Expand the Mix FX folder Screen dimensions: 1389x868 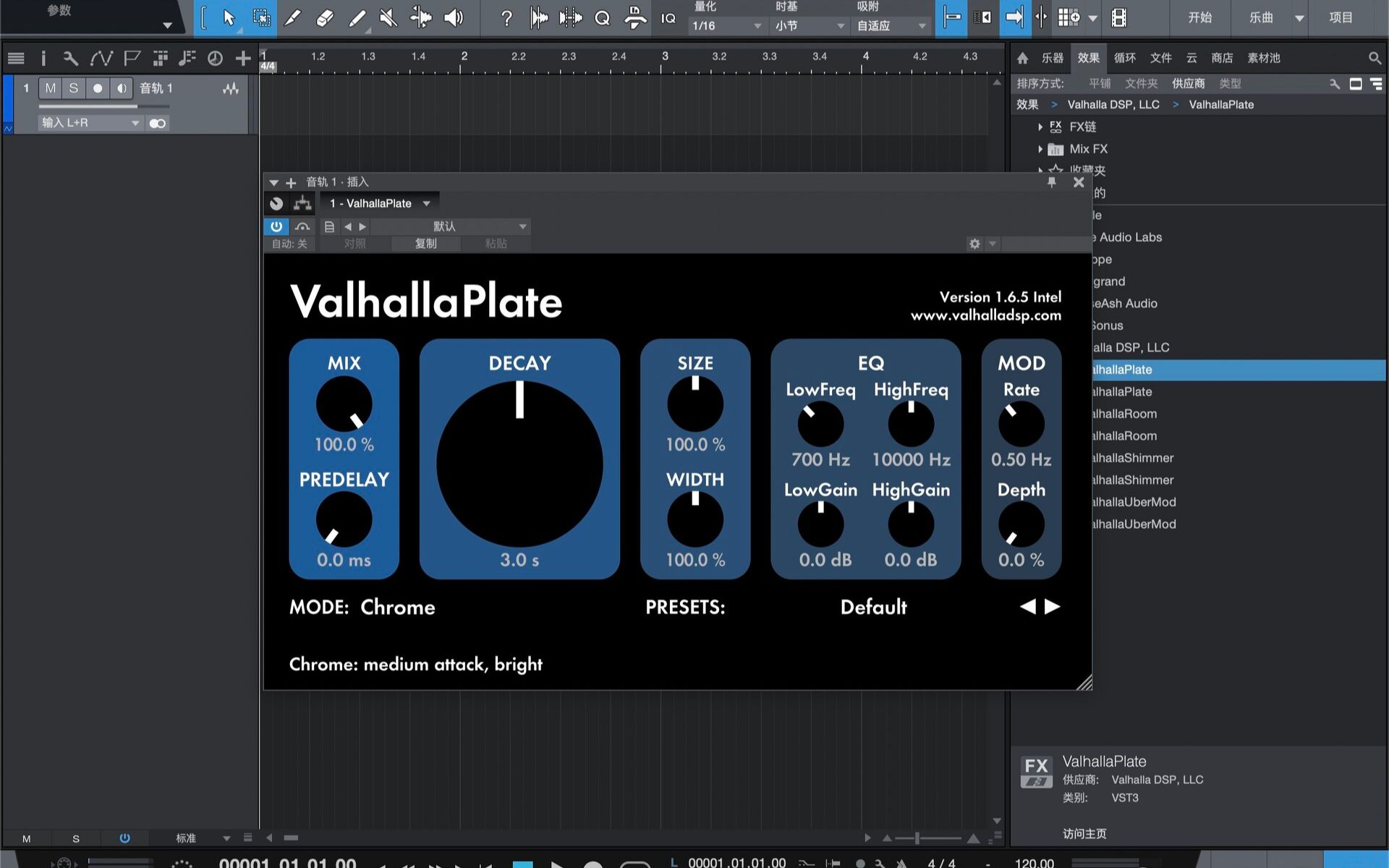(1040, 149)
